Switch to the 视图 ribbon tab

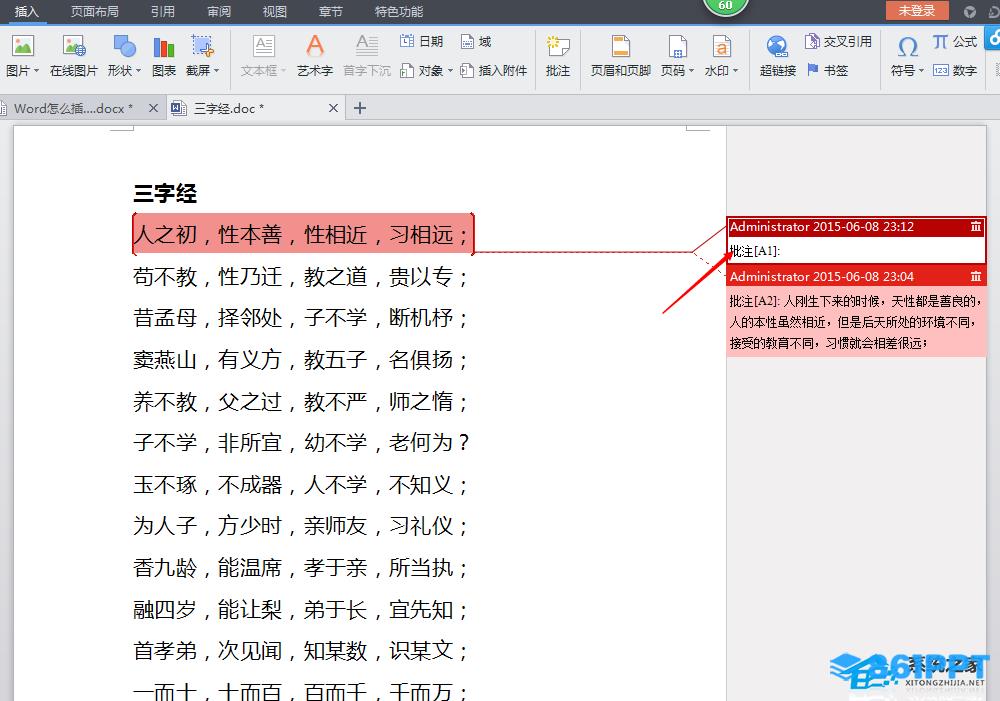(275, 11)
